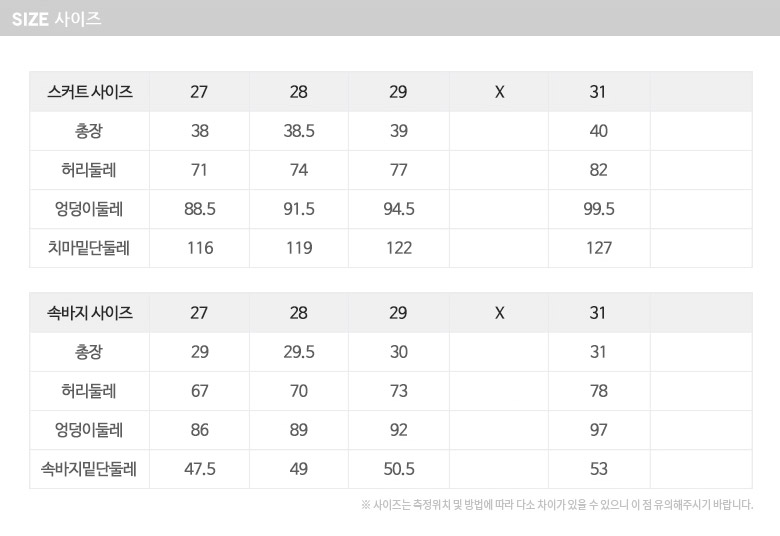The height and width of the screenshot is (536, 780).
Task: Click skirt hip value 99.5
Action: pos(598,209)
